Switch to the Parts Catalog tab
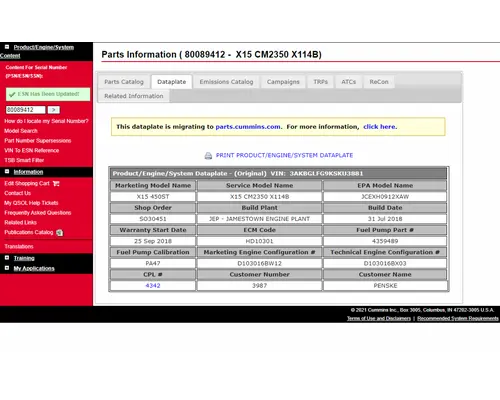The width and height of the screenshot is (500, 400). [124, 82]
